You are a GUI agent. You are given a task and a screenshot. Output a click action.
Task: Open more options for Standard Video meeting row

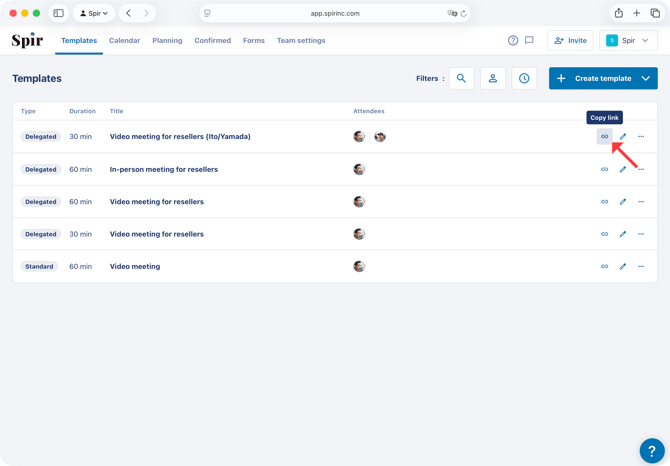pyautogui.click(x=641, y=267)
